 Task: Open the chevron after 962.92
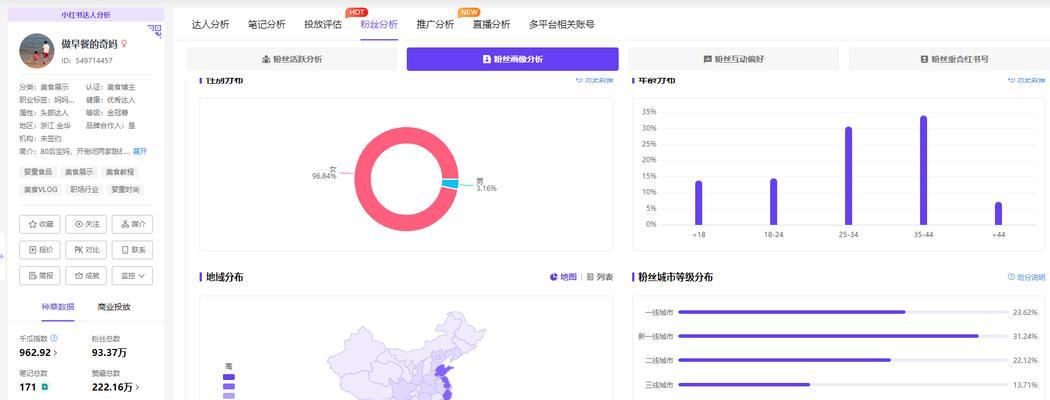[x=56, y=352]
